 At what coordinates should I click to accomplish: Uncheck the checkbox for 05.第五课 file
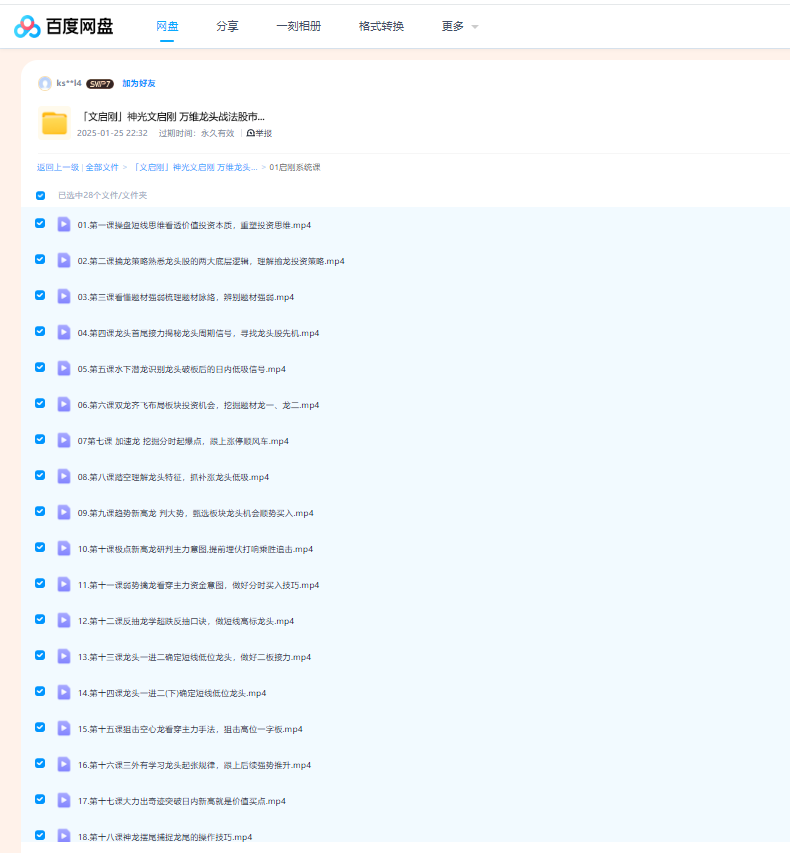[x=40, y=367]
